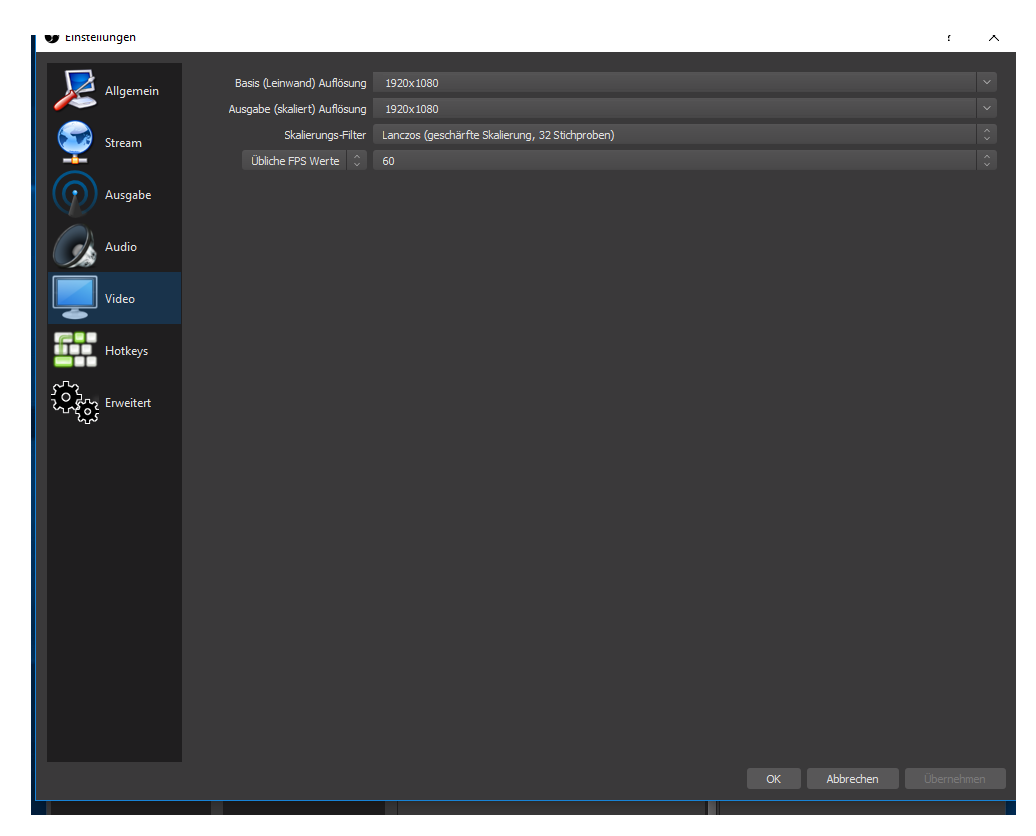This screenshot has width=1036, height=836.
Task: Click the Stream globe icon
Action: point(75,143)
